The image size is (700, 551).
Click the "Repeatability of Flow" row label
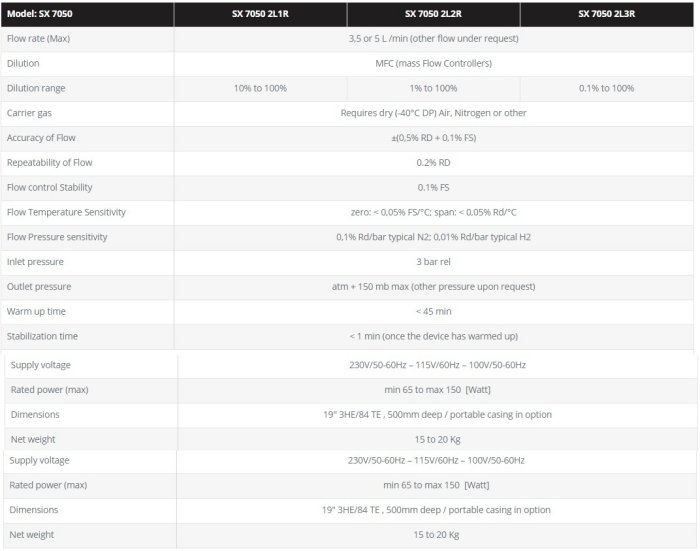pos(48,163)
